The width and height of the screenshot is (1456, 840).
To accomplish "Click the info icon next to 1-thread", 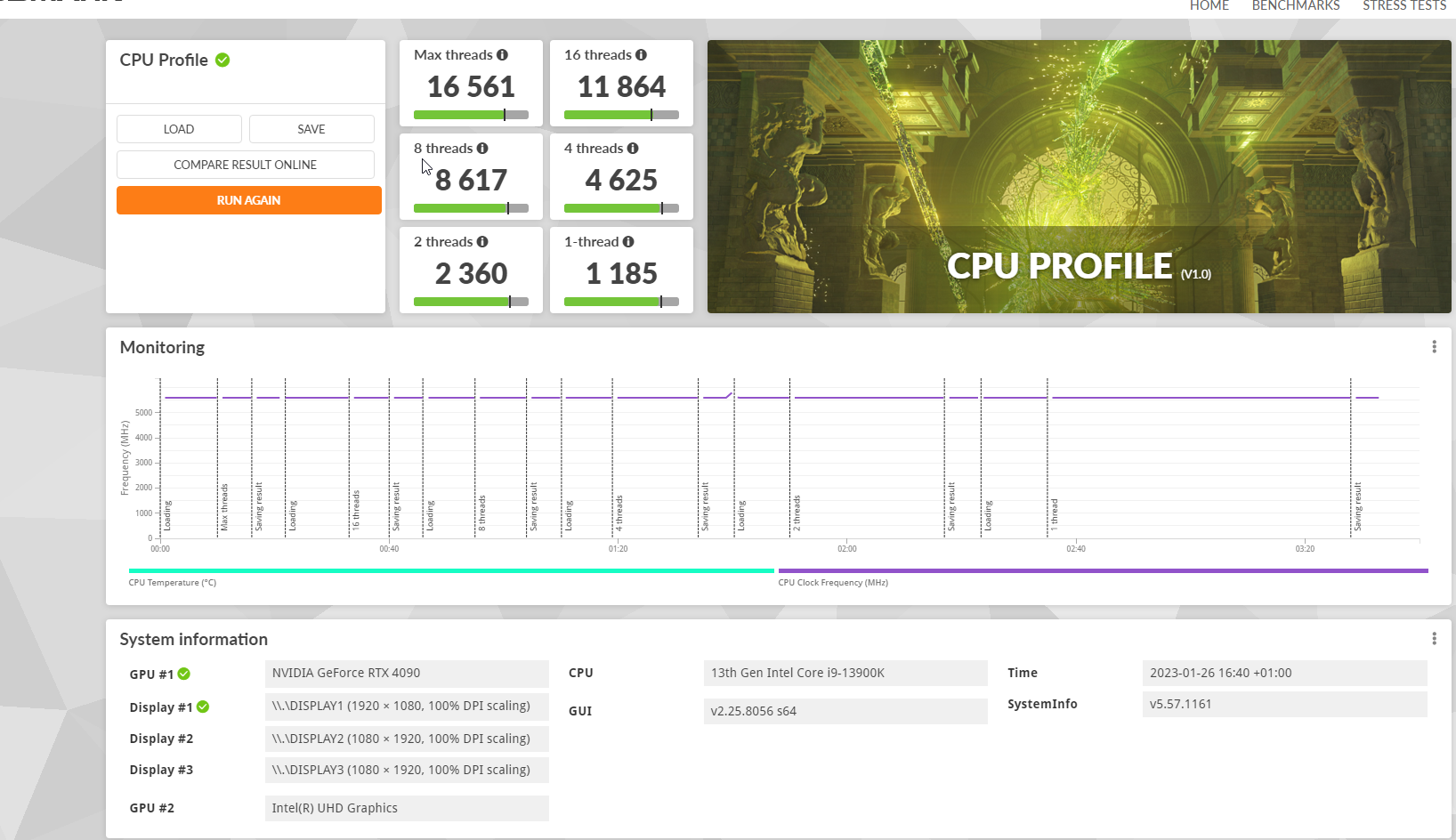I will point(628,242).
